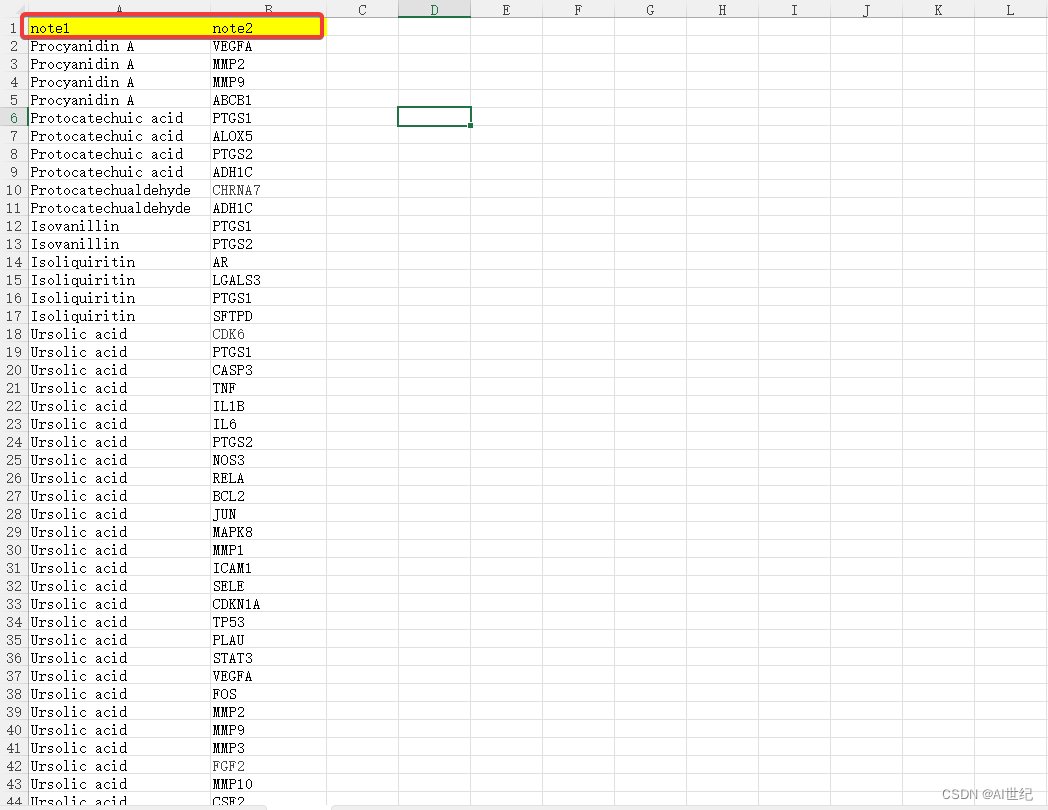Select row 25 header number

click(14, 460)
